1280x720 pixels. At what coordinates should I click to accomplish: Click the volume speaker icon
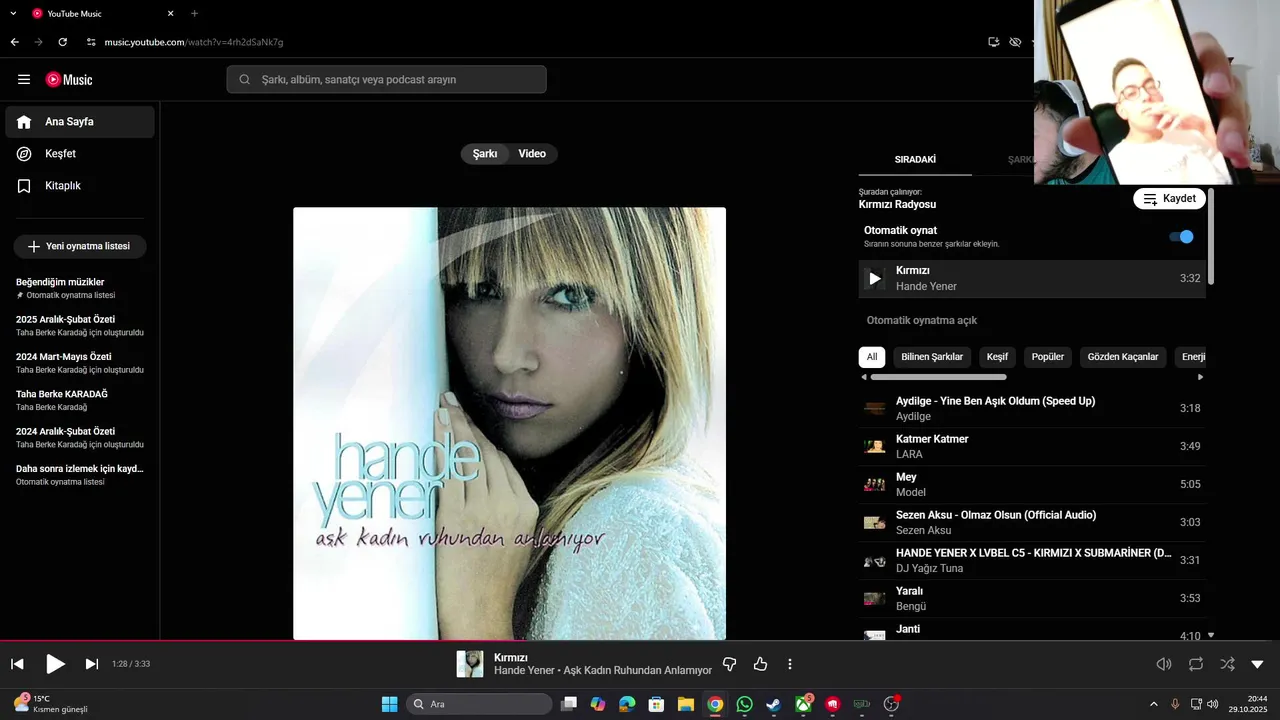click(1164, 664)
